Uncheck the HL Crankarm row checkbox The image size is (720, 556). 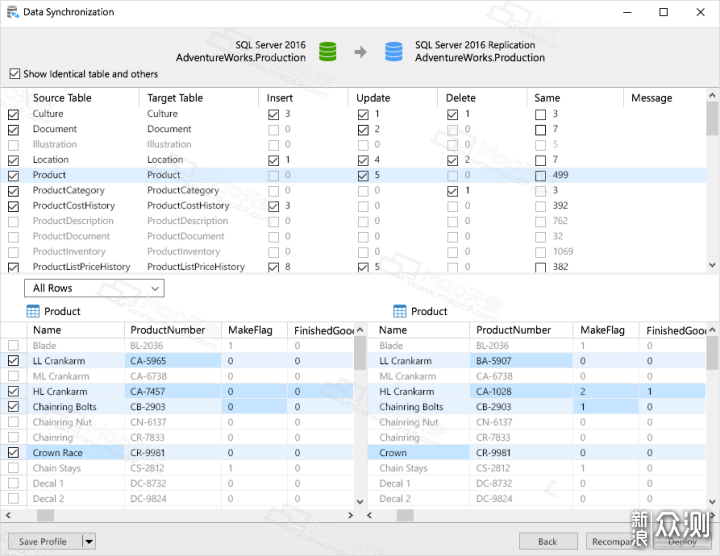(13, 391)
